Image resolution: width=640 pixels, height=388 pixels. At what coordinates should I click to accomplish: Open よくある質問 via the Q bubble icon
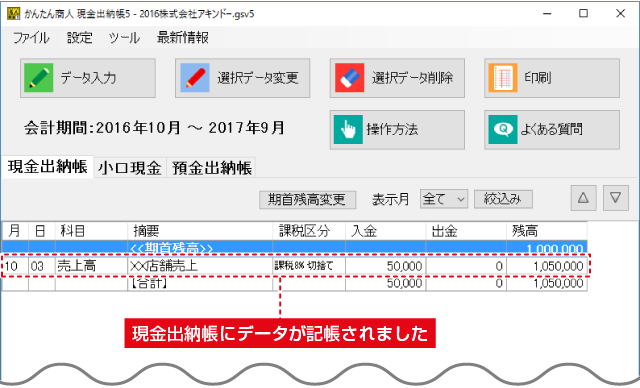click(503, 129)
